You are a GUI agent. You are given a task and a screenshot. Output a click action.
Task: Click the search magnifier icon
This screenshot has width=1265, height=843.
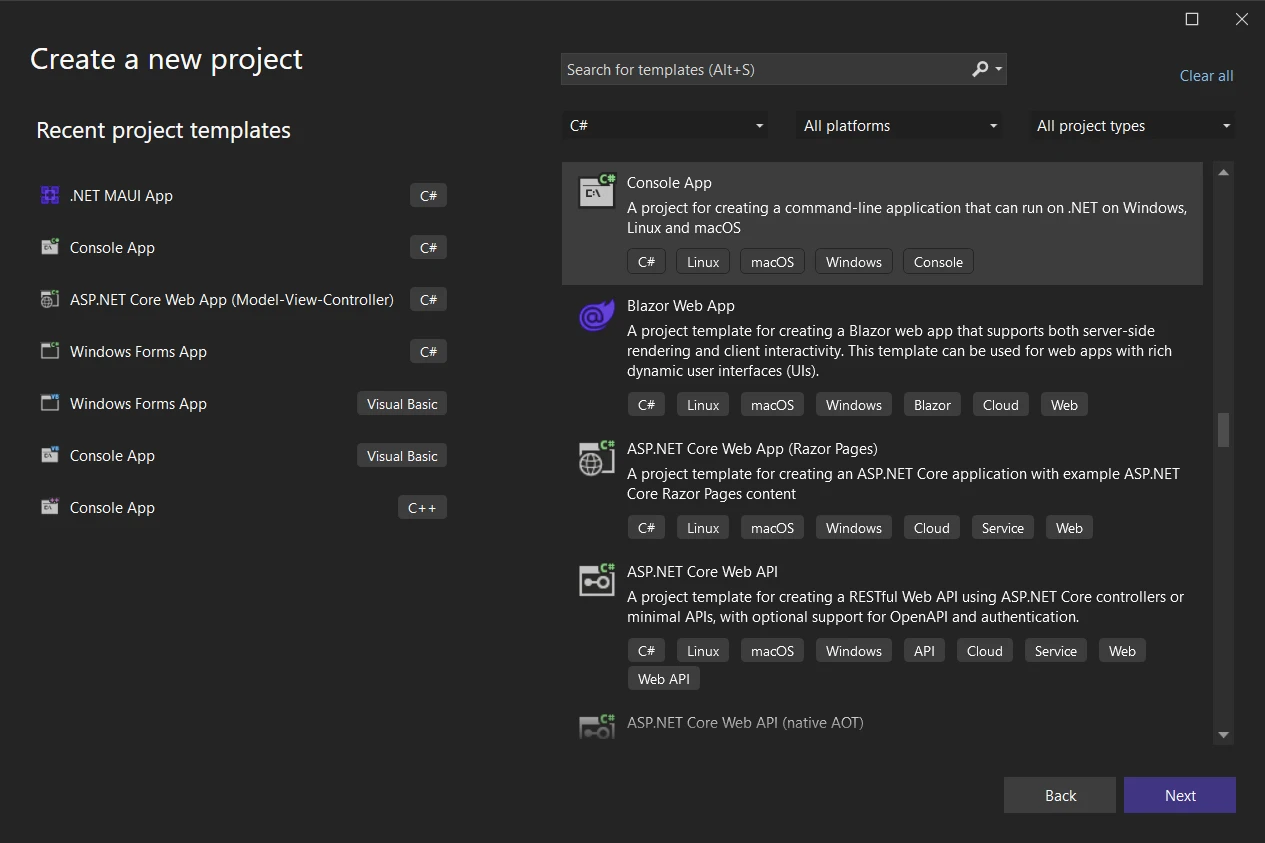pos(980,69)
